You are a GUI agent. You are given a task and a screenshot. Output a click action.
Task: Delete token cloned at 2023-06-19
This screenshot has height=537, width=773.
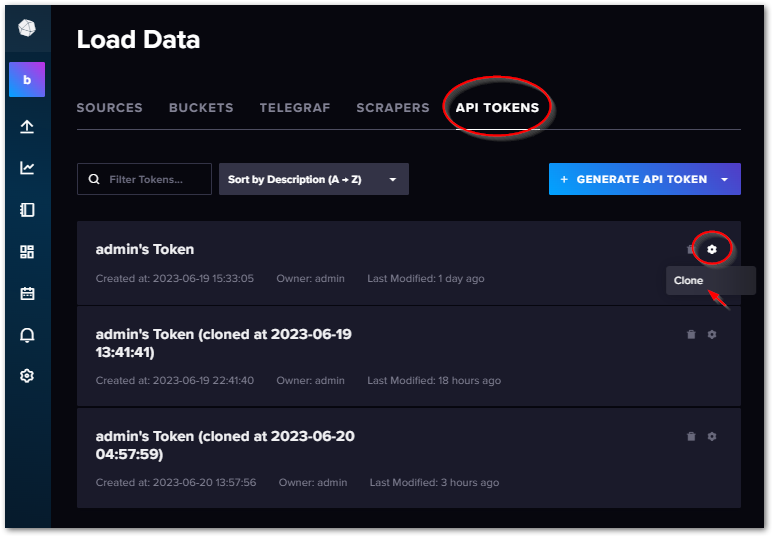[691, 334]
